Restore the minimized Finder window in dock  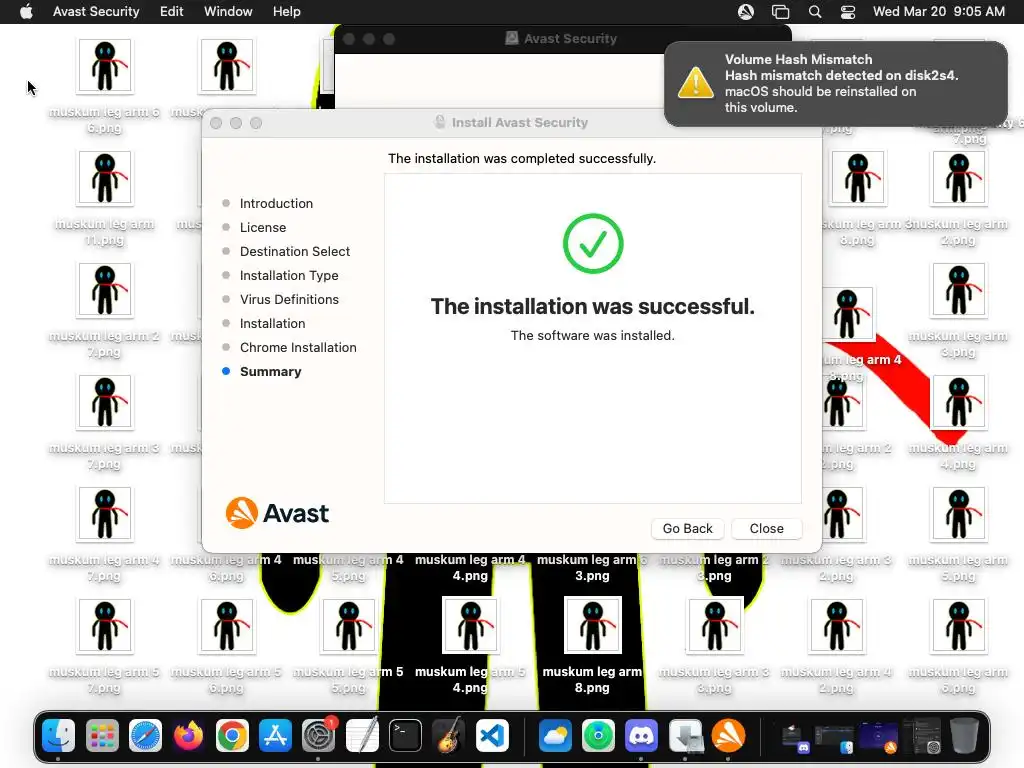tap(835, 737)
